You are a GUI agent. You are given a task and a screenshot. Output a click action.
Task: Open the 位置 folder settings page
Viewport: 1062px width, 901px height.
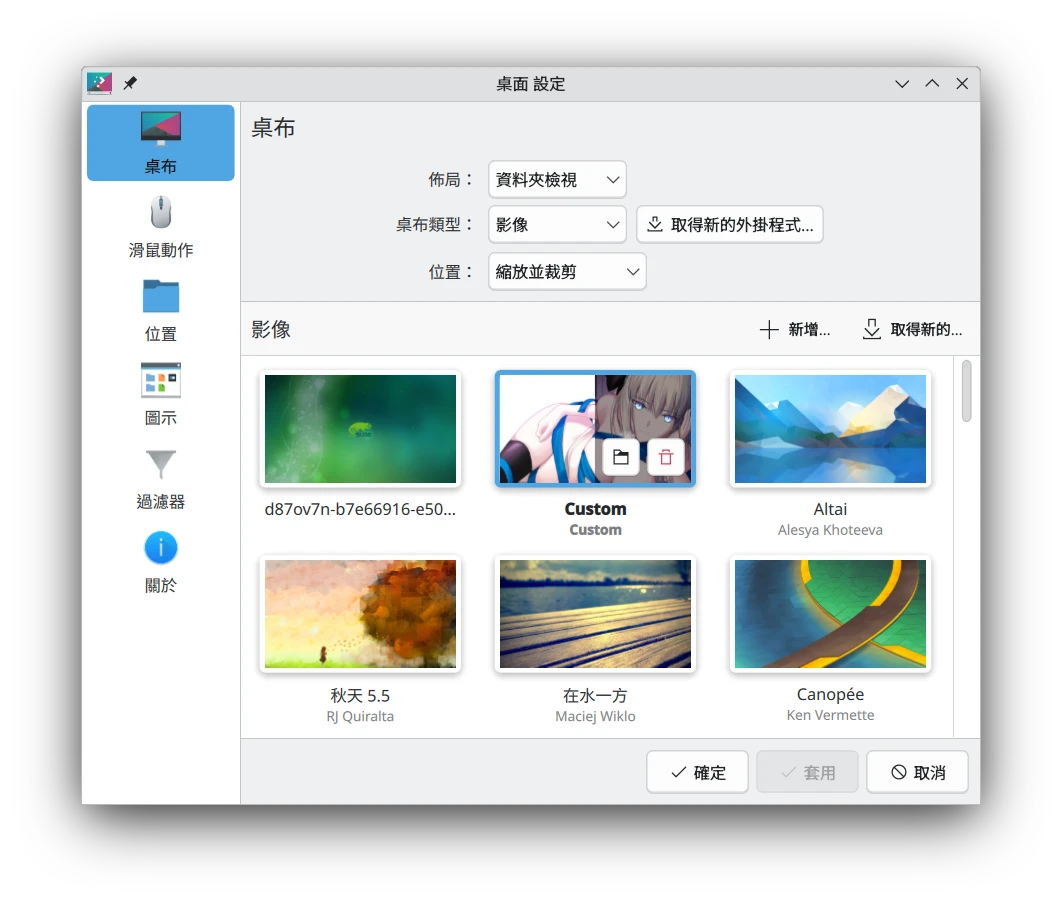pyautogui.click(x=160, y=311)
